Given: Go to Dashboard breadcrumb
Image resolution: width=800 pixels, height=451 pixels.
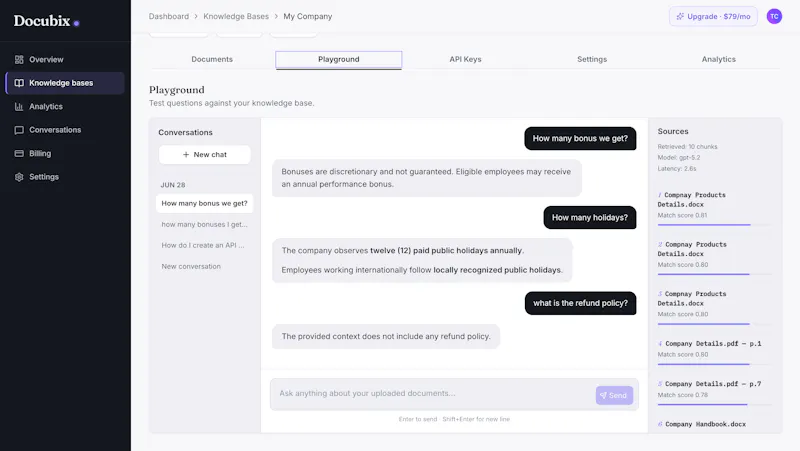Looking at the screenshot, I should (x=169, y=16).
